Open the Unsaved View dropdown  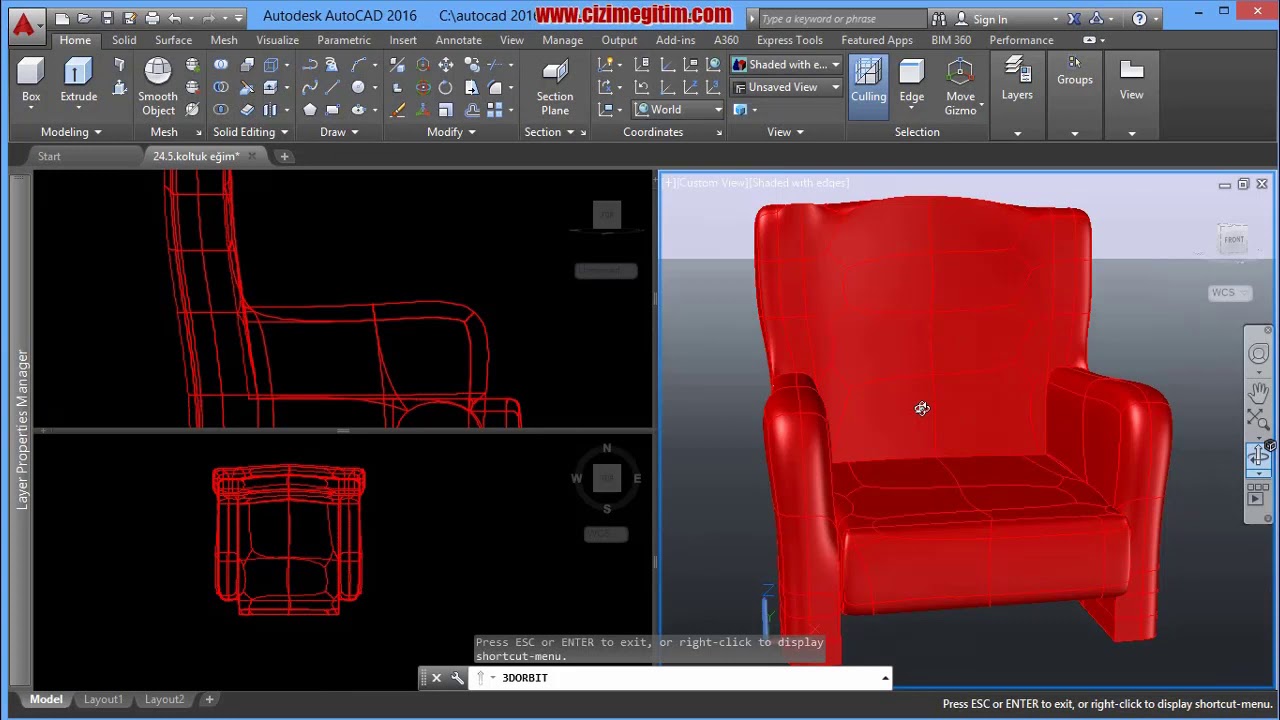pos(787,87)
